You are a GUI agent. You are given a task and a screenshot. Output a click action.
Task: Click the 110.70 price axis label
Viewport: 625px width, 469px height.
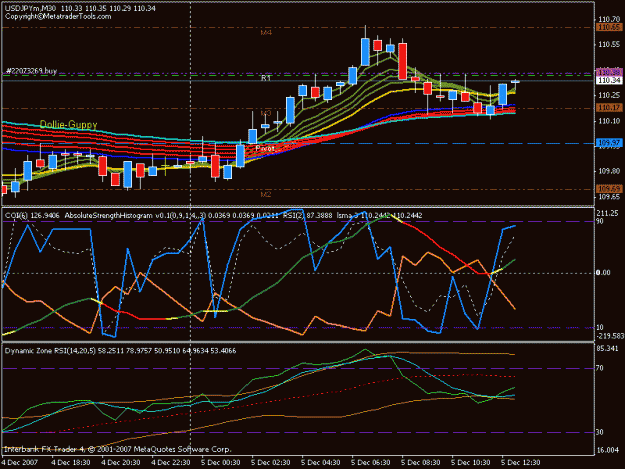[x=609, y=19]
